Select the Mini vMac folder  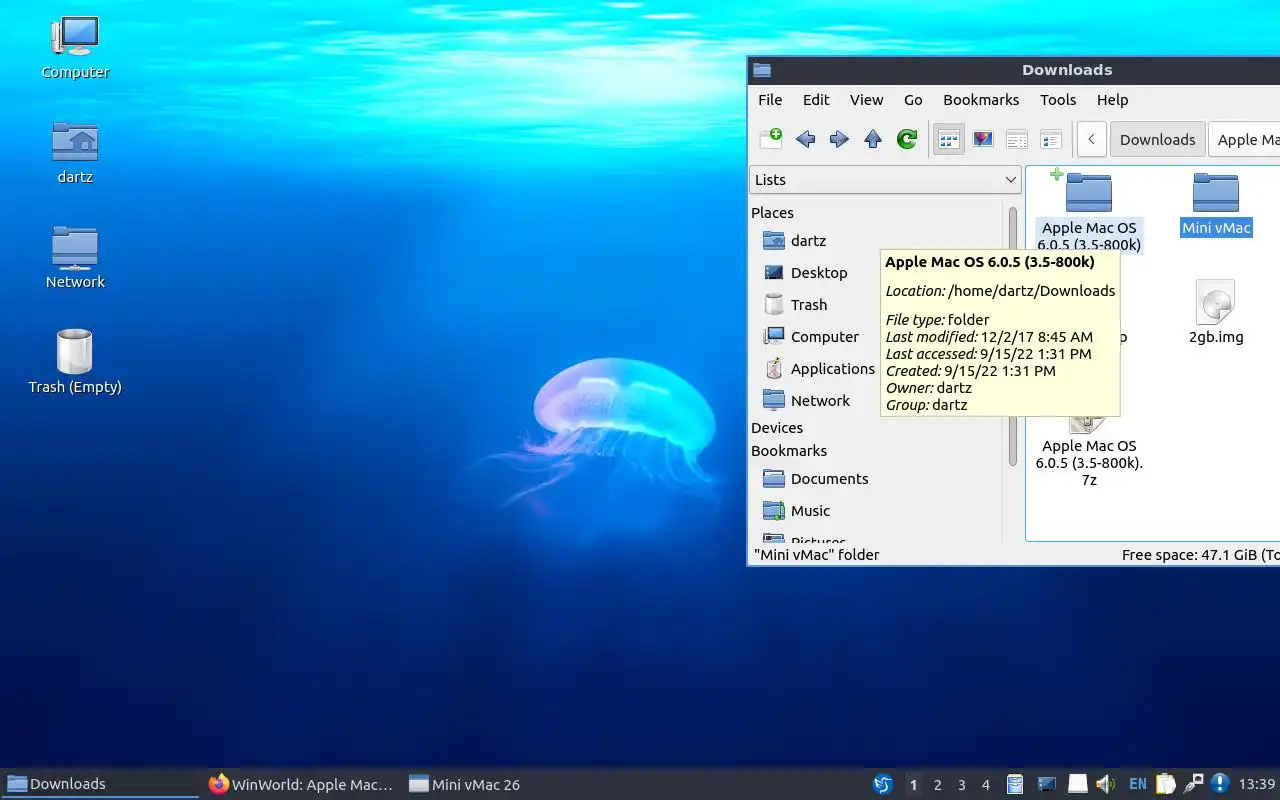coord(1216,205)
